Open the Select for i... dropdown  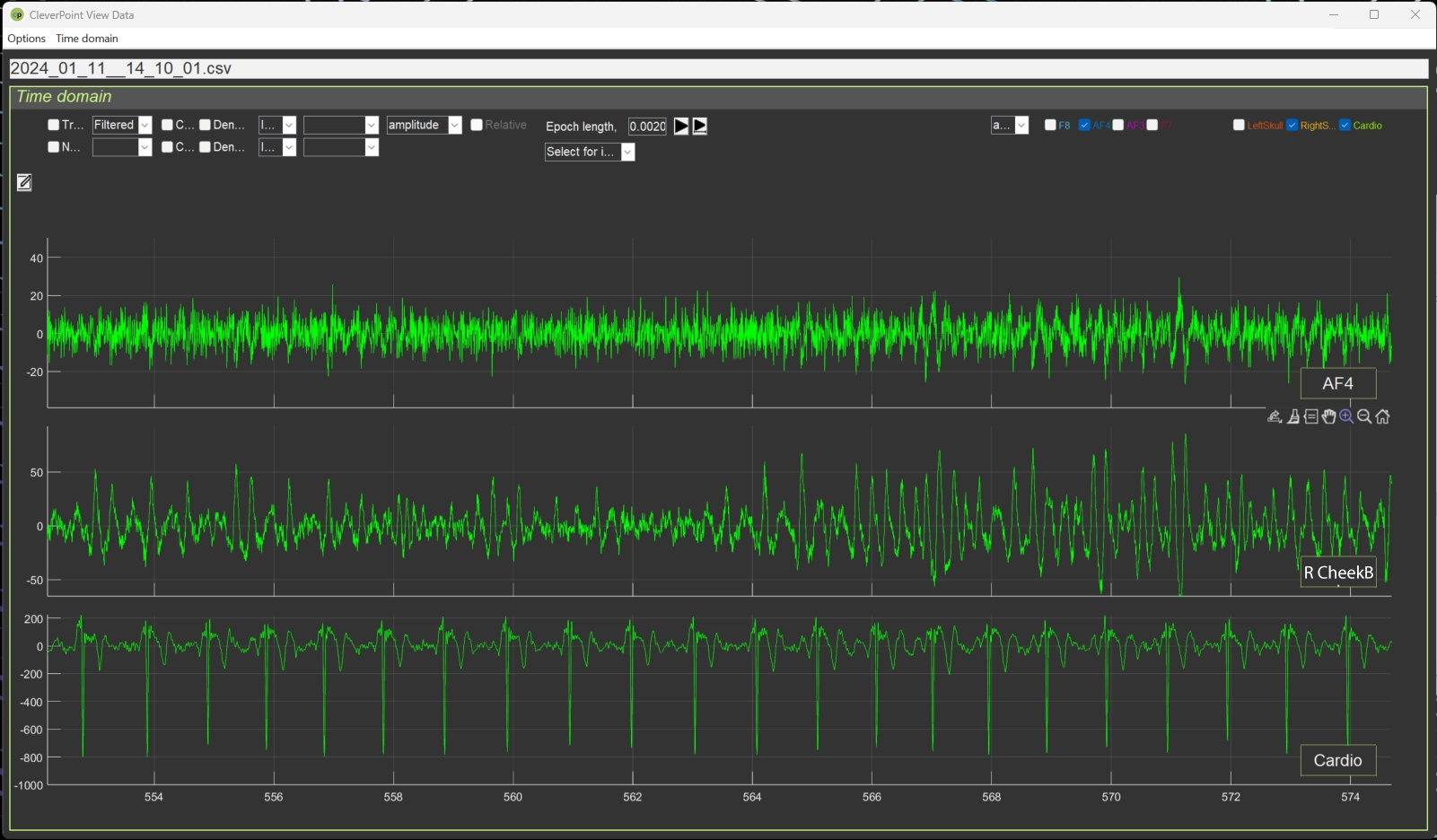590,152
